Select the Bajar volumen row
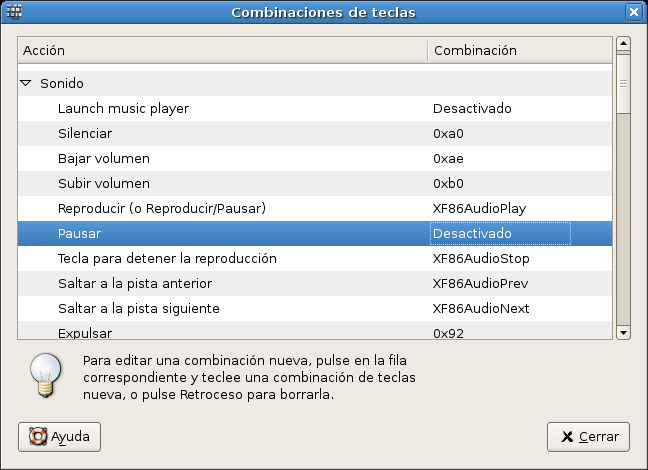648x470 pixels. (x=104, y=158)
